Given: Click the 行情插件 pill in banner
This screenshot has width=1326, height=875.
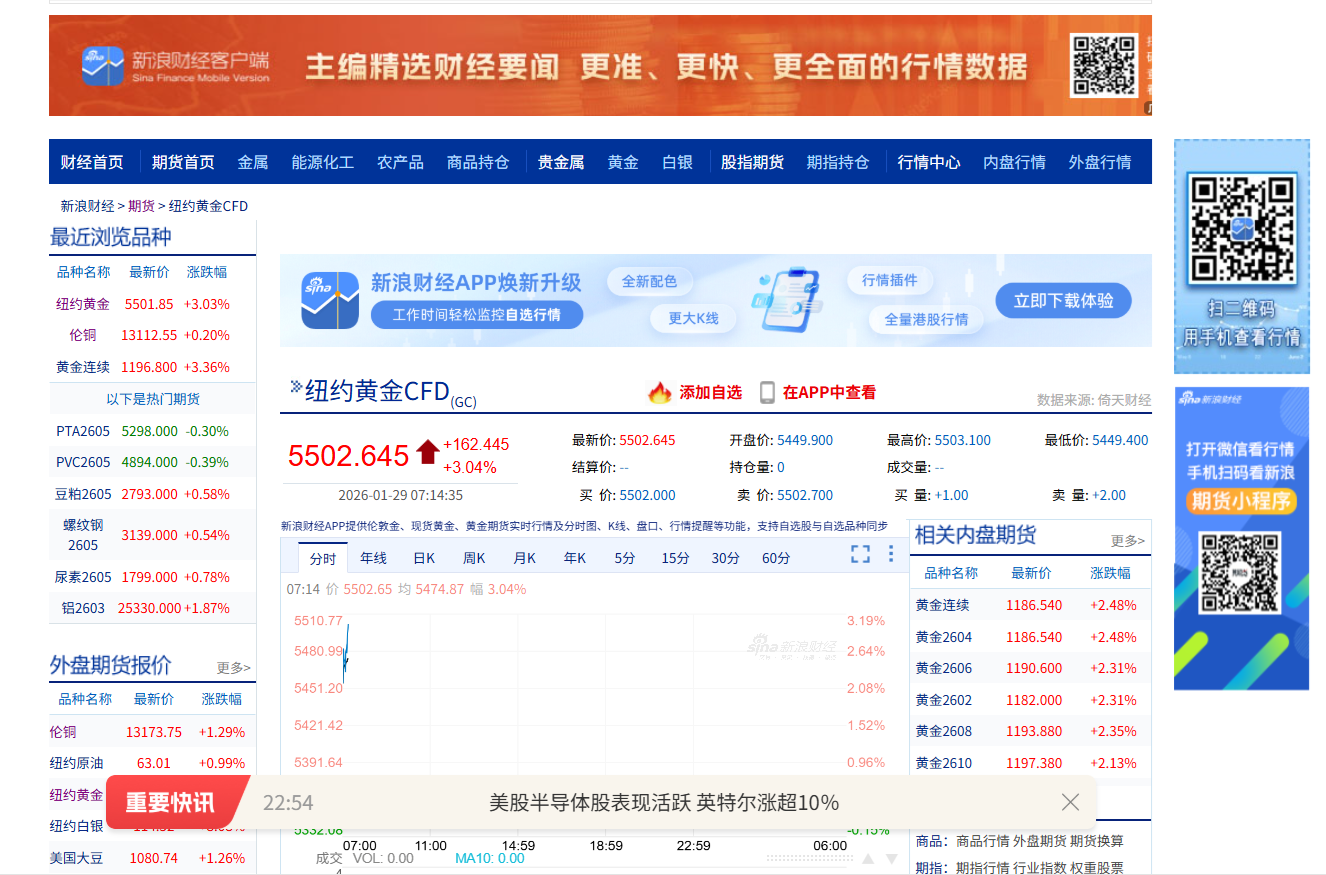Looking at the screenshot, I should pos(890,280).
